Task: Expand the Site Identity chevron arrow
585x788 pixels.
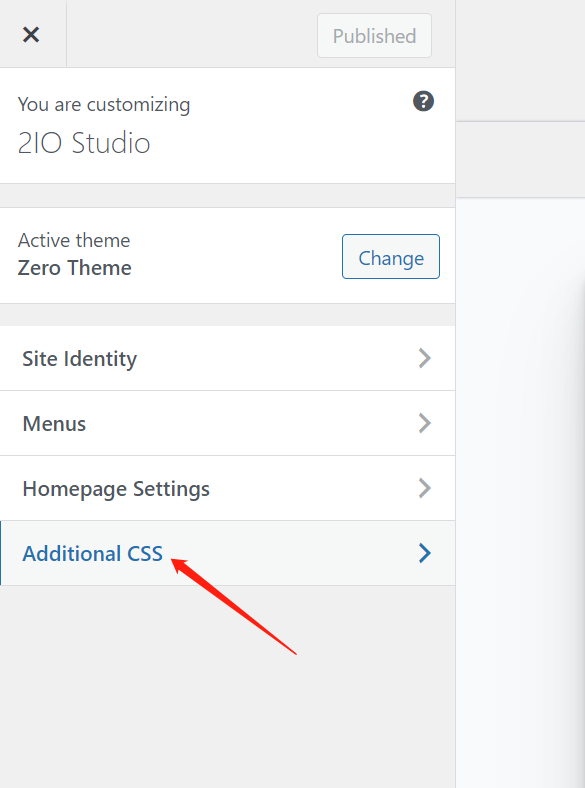Action: point(425,358)
